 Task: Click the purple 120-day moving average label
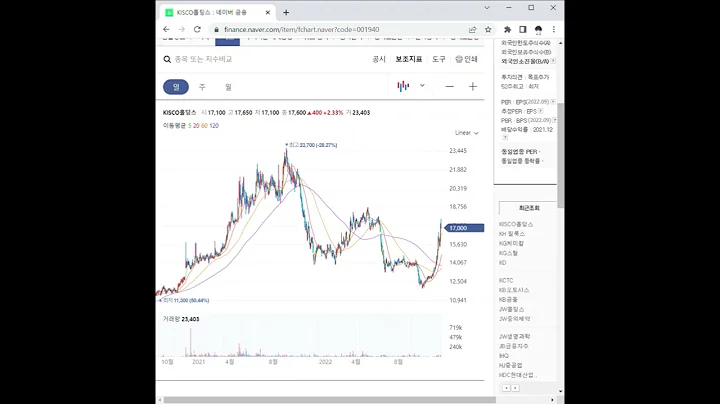click(214, 126)
